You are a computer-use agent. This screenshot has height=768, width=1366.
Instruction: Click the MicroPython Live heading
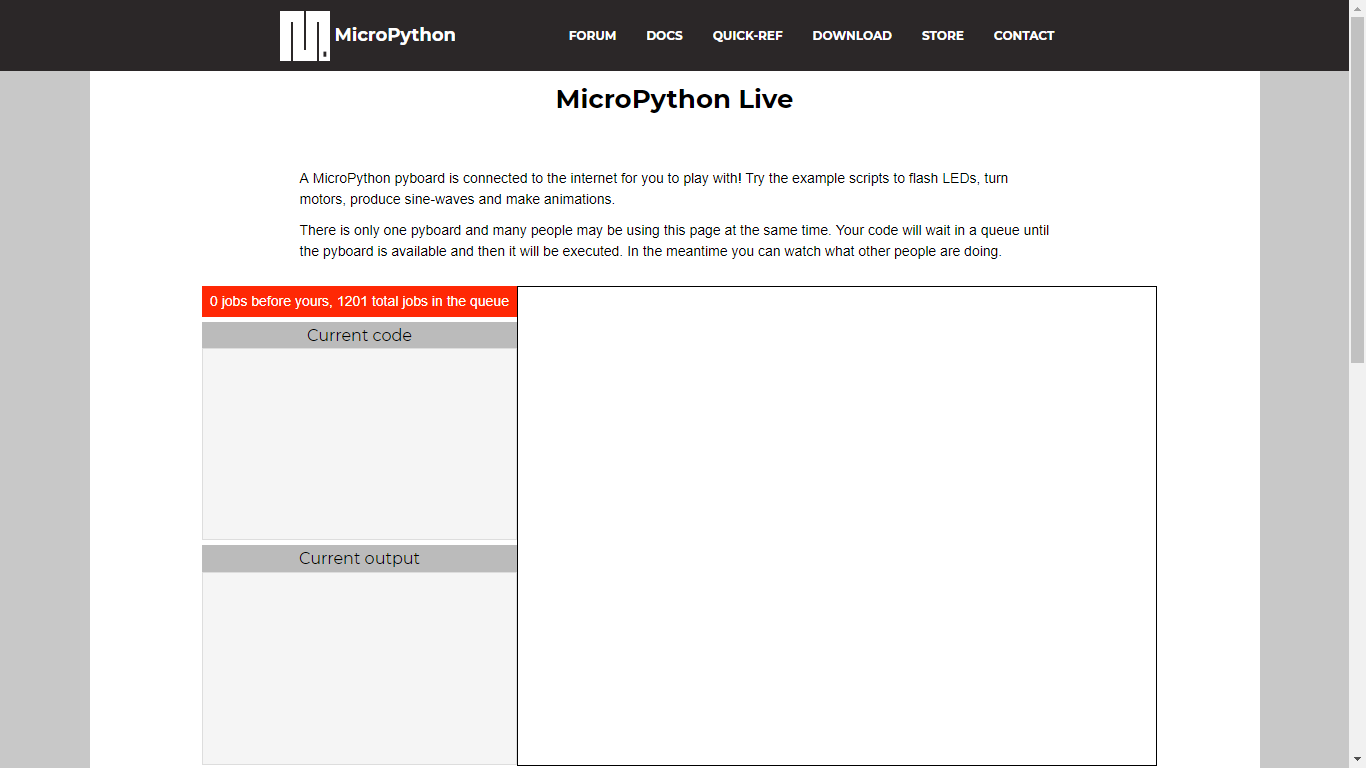[674, 99]
